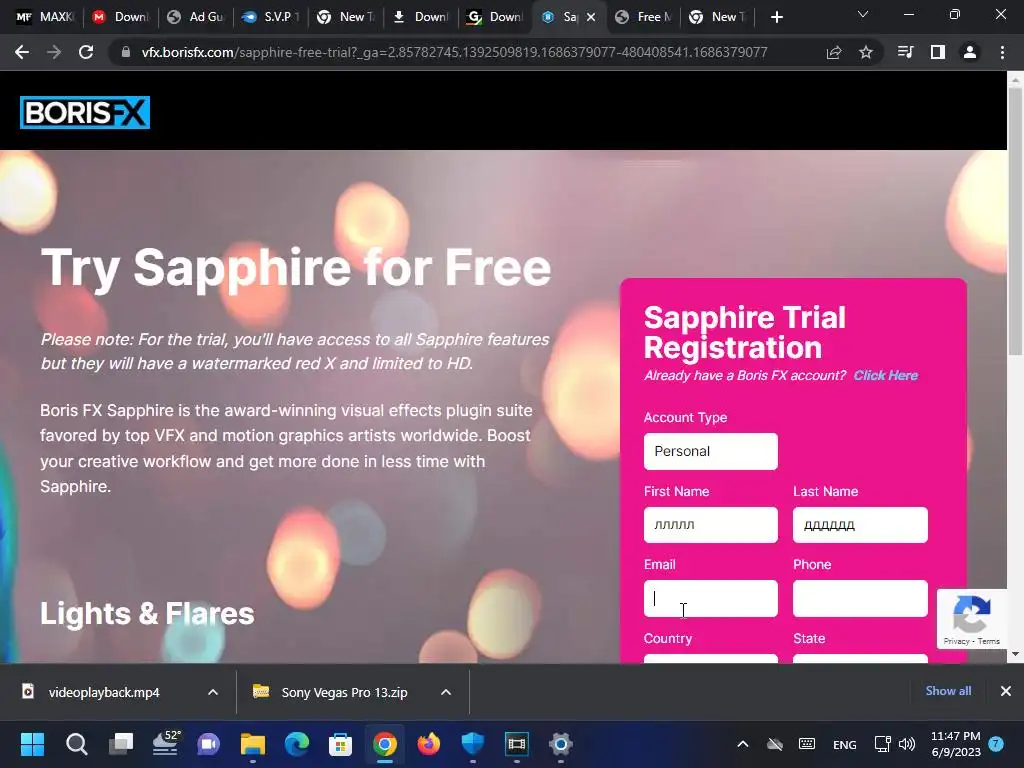Click the 'Click Here' login link
Screen dimensions: 1024x768
(x=886, y=376)
